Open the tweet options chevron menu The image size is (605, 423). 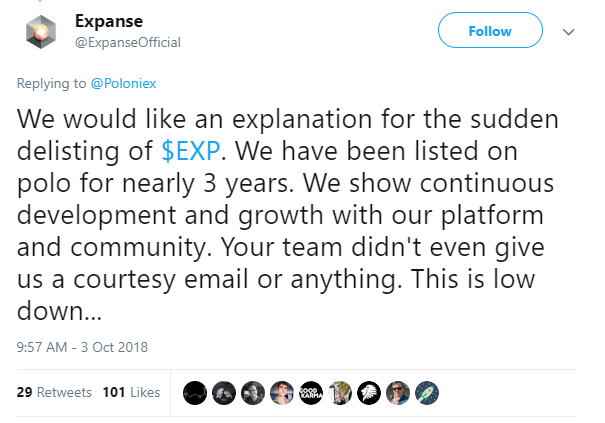point(569,32)
